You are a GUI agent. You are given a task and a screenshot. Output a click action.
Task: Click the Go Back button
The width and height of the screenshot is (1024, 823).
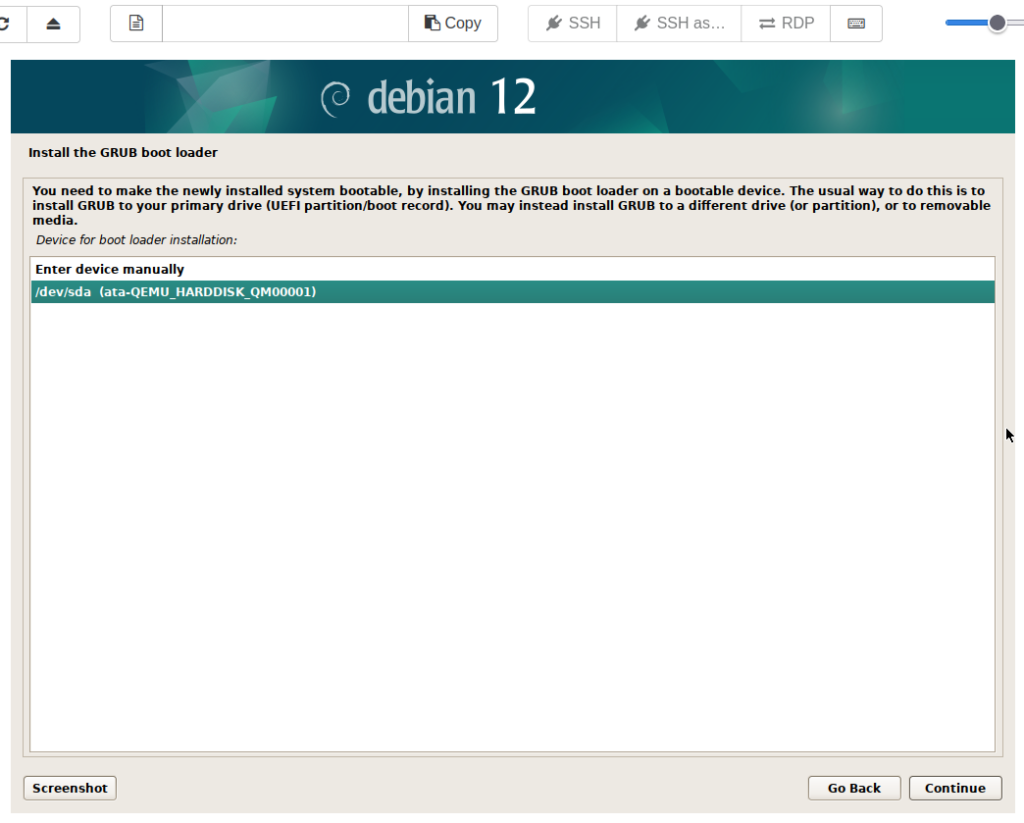point(854,788)
